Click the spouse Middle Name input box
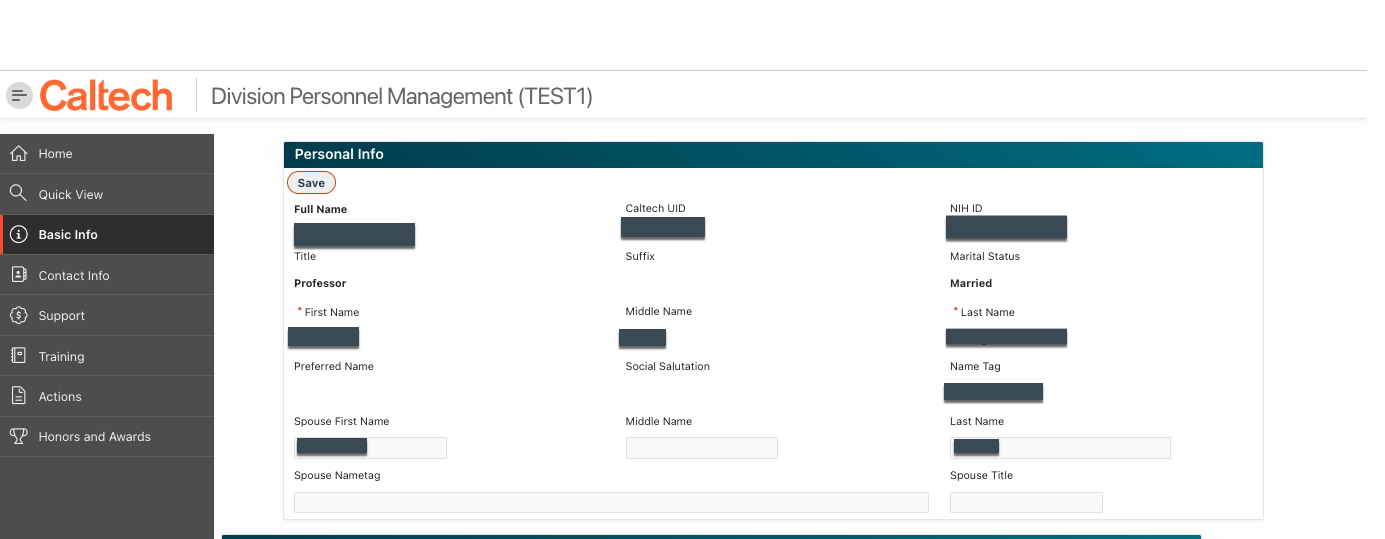Screen dimensions: 1385x539 click(701, 448)
